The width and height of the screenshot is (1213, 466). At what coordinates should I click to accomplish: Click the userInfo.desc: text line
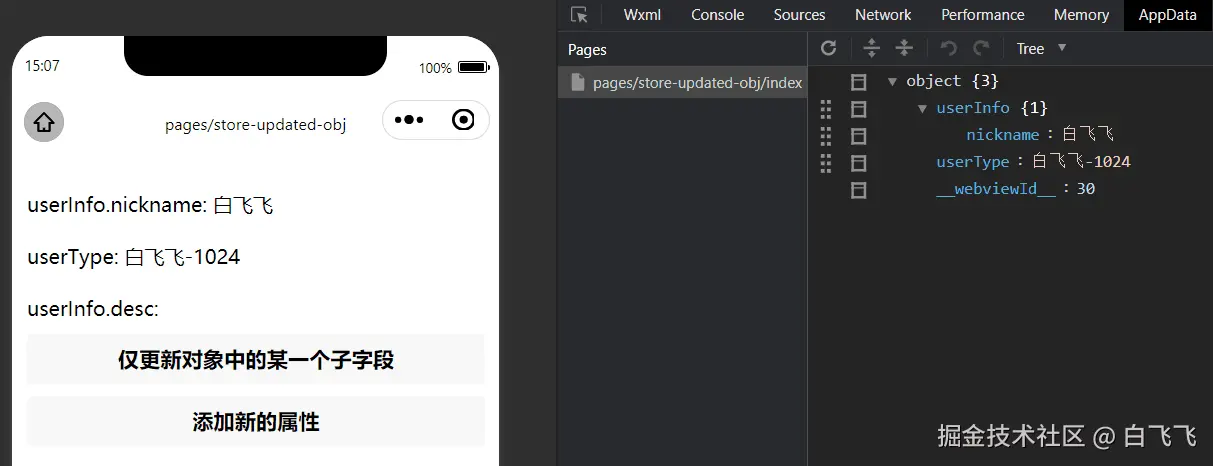coord(93,309)
